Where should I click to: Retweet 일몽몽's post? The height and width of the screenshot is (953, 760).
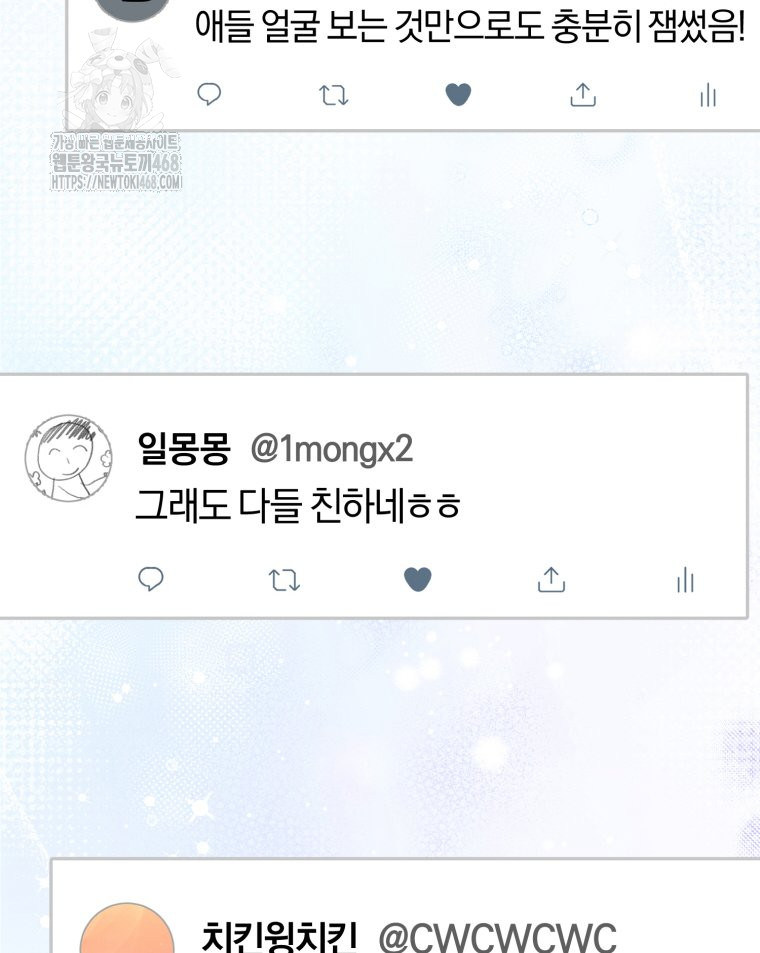[285, 580]
